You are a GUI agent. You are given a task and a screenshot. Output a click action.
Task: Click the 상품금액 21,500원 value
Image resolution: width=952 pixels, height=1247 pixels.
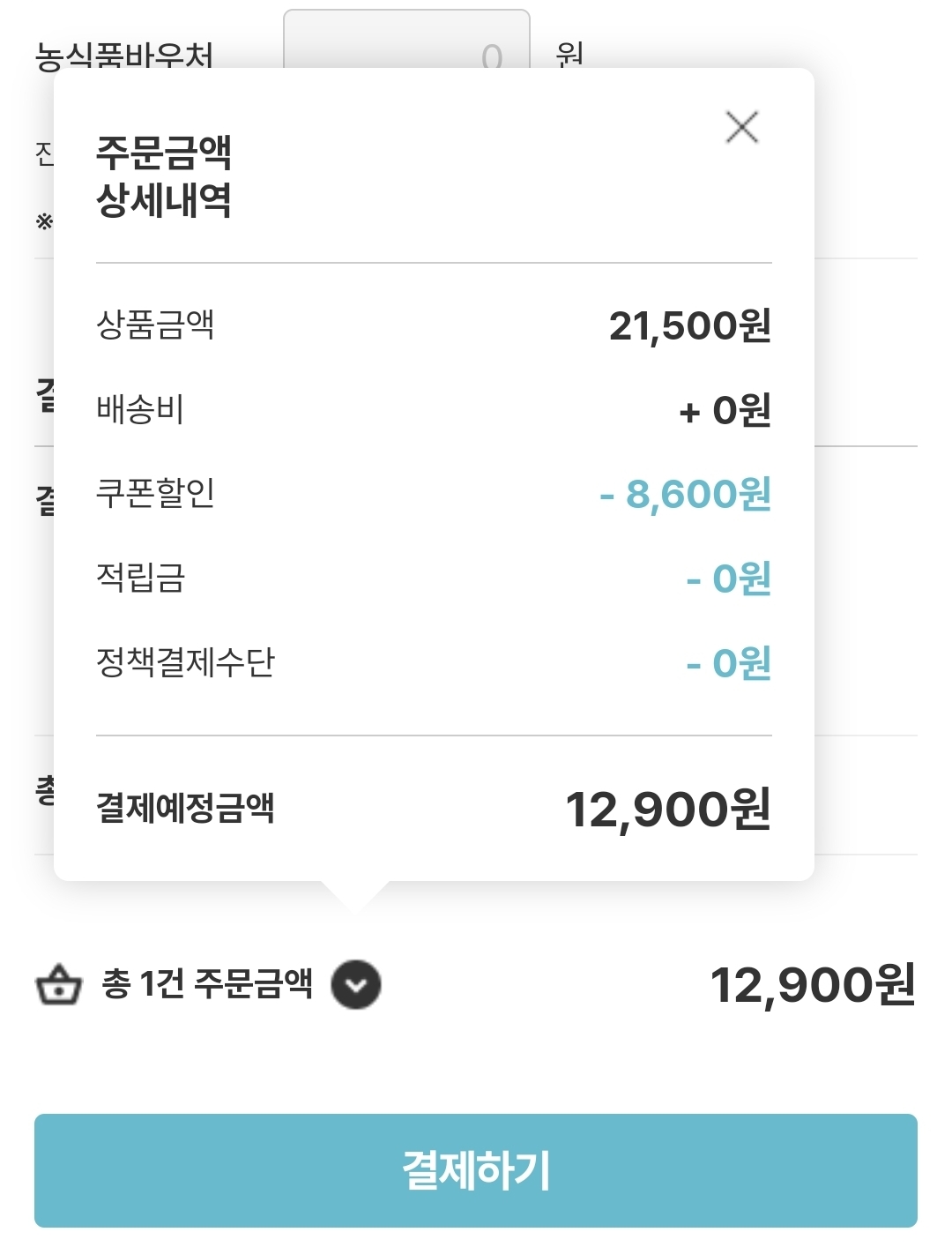[690, 325]
